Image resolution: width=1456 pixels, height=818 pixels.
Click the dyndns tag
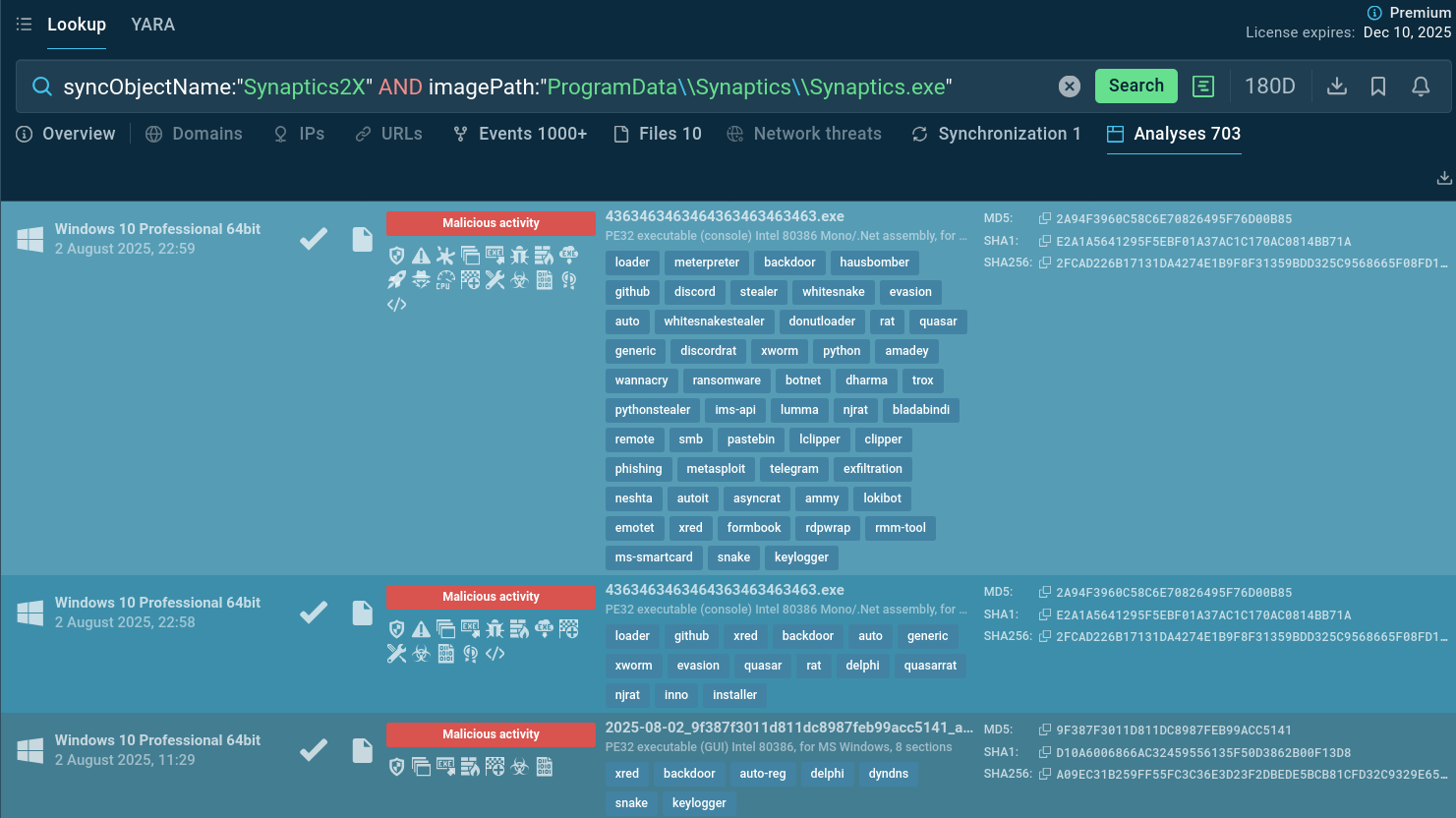pos(889,774)
